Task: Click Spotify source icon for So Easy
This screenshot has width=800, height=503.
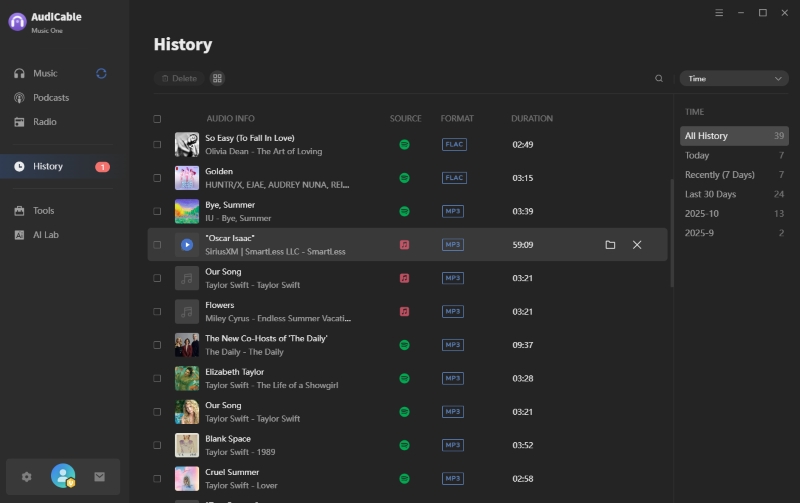Action: point(404,144)
